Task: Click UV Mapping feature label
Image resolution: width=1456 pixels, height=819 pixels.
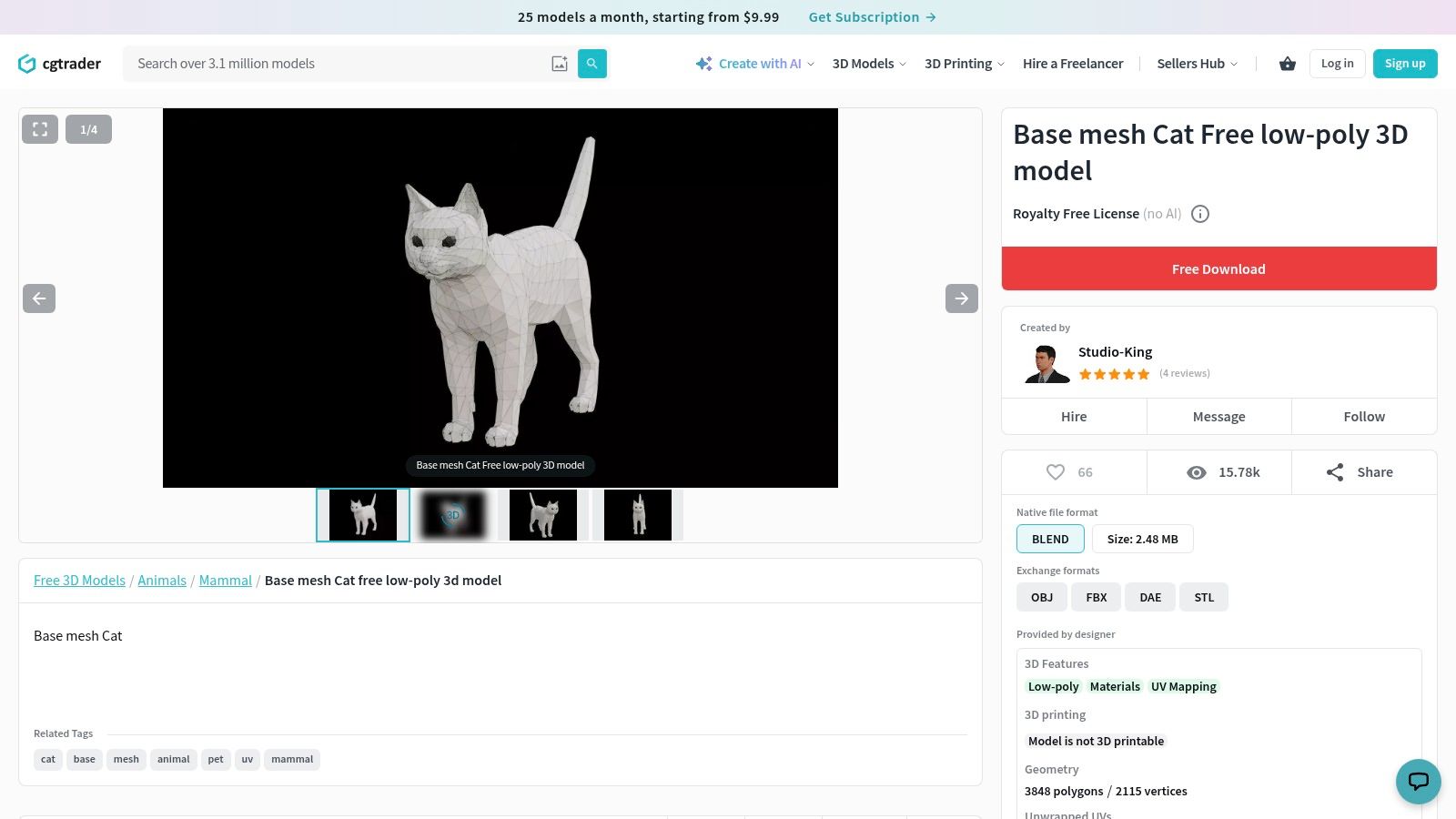Action: 1184,687
